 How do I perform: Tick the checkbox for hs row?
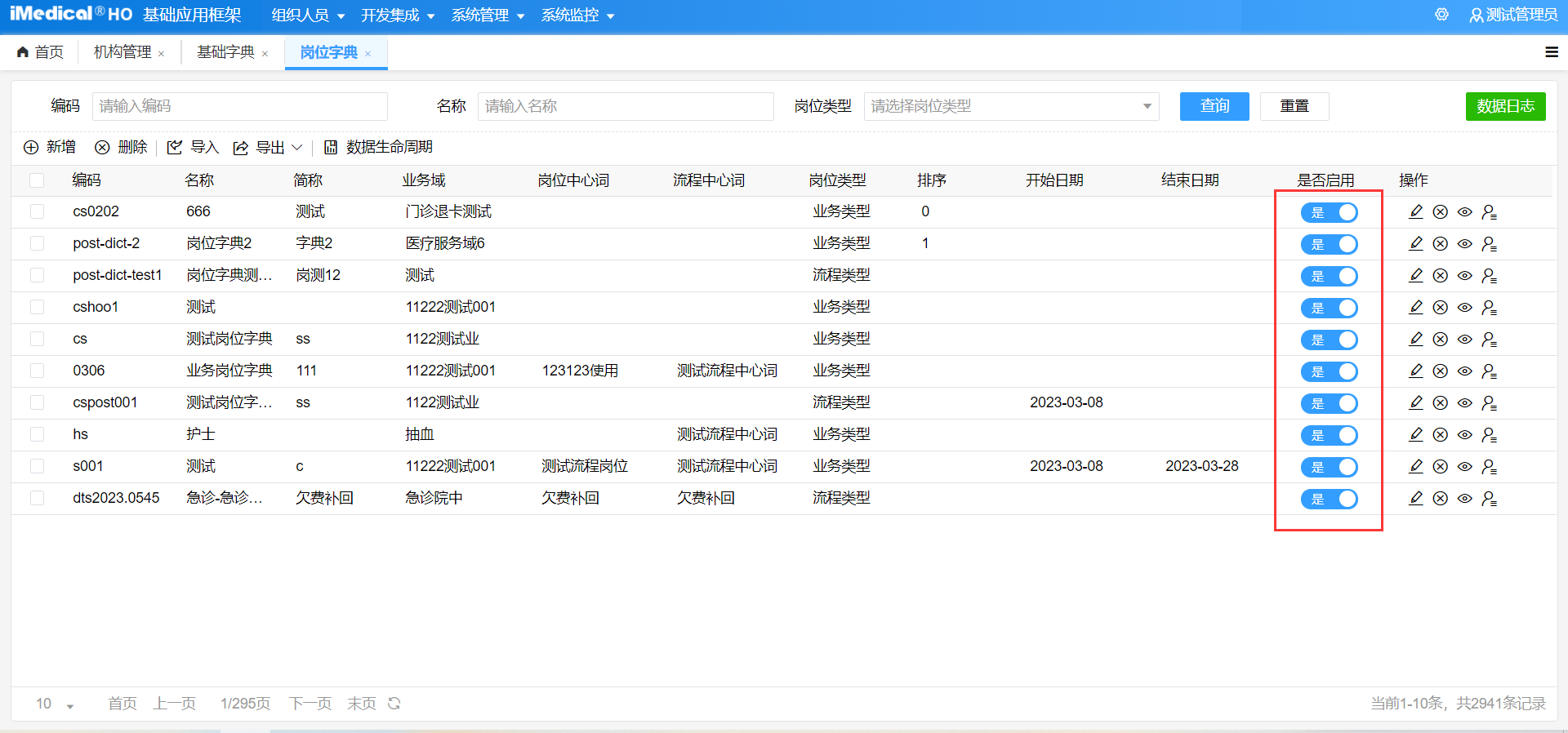(37, 434)
